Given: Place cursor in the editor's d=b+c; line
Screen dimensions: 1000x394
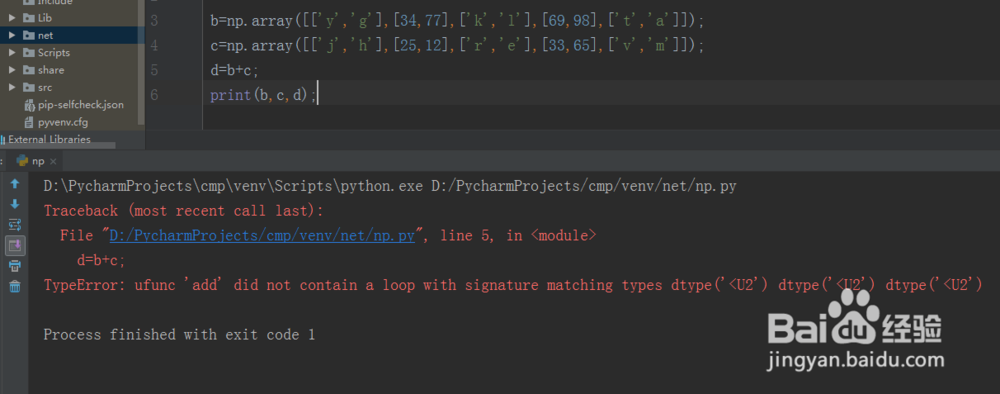Looking at the screenshot, I should pos(235,70).
